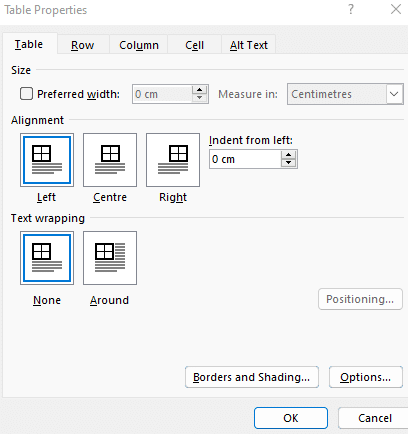Enable the Preferred width checkbox
The image size is (408, 434).
point(26,94)
